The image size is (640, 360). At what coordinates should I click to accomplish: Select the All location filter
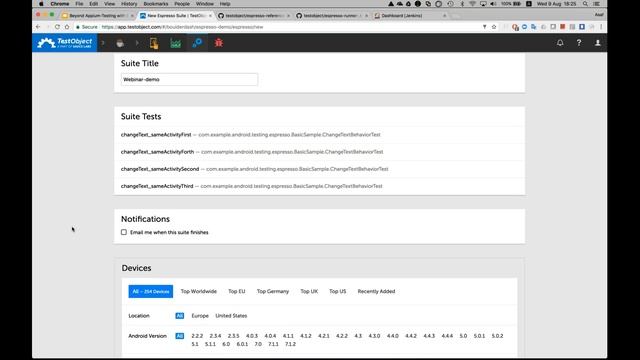tap(180, 316)
